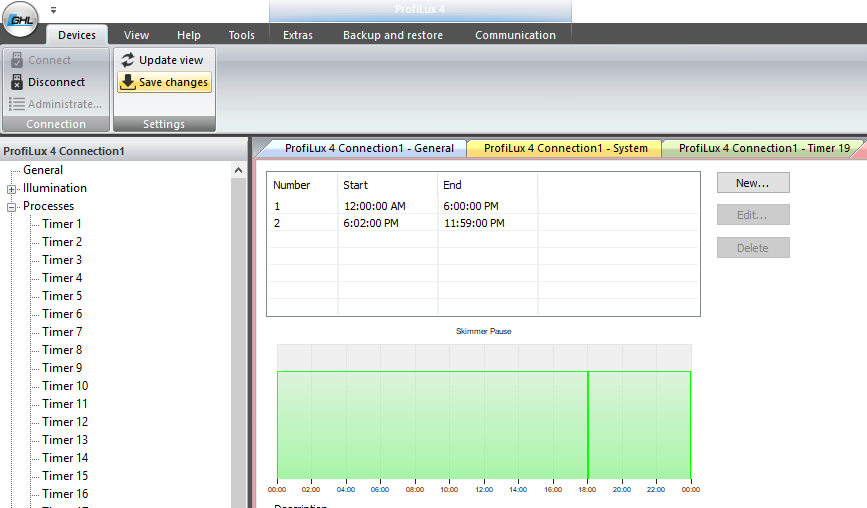Select Timer 13 in the tree
This screenshot has height=508, width=867.
tap(65, 439)
